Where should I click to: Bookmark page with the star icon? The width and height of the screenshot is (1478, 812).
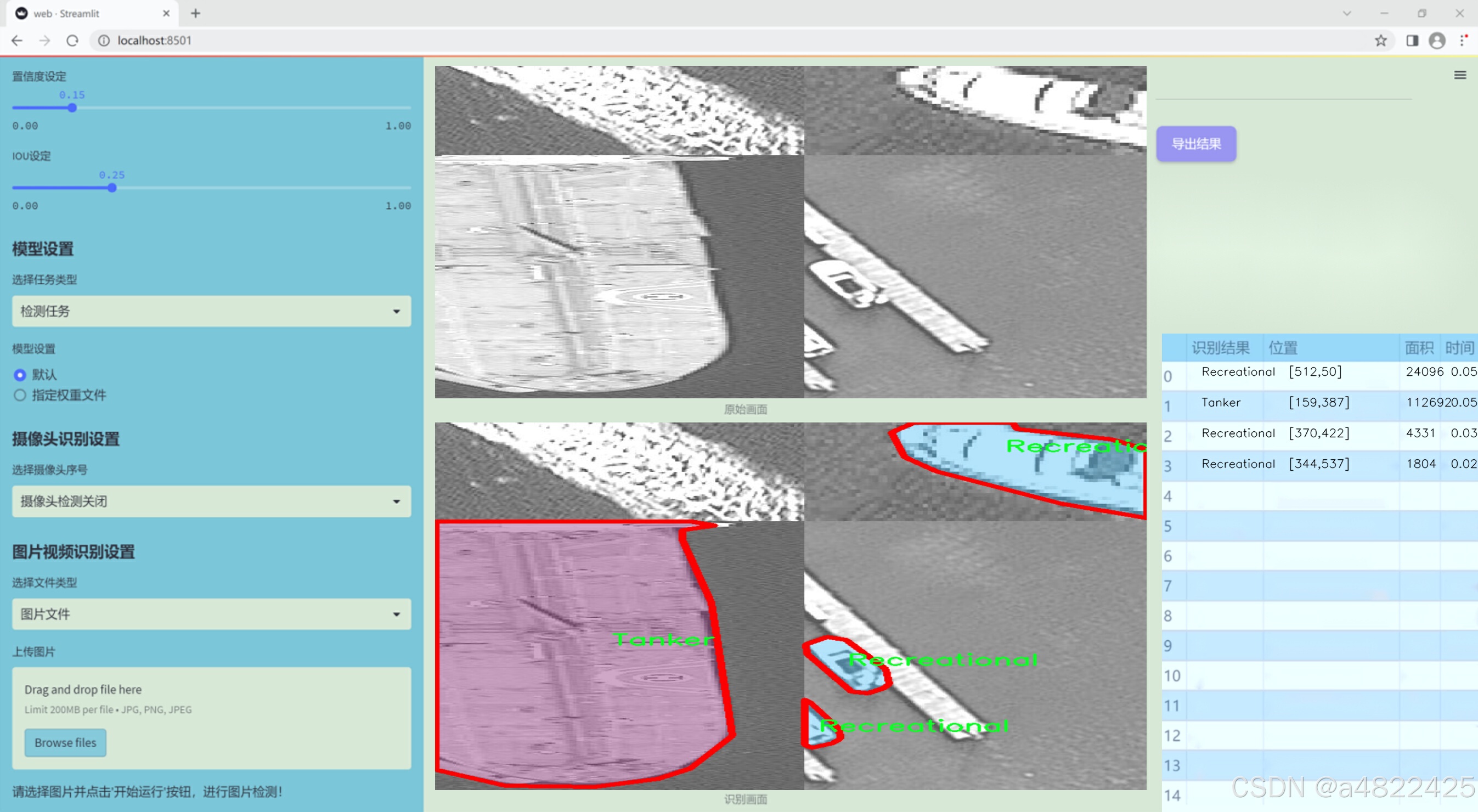pyautogui.click(x=1380, y=41)
